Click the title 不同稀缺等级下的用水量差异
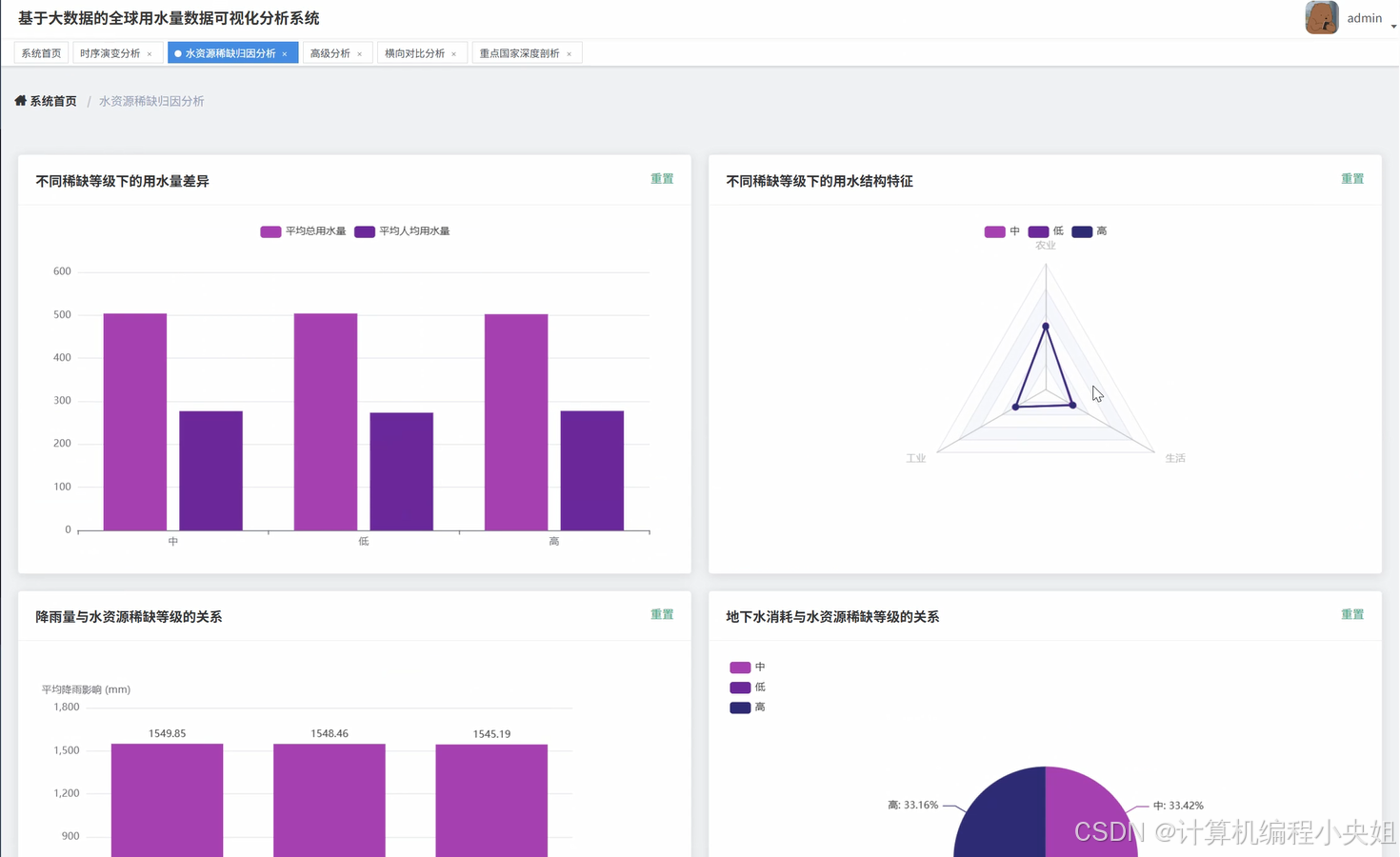Image resolution: width=1400 pixels, height=857 pixels. click(122, 181)
